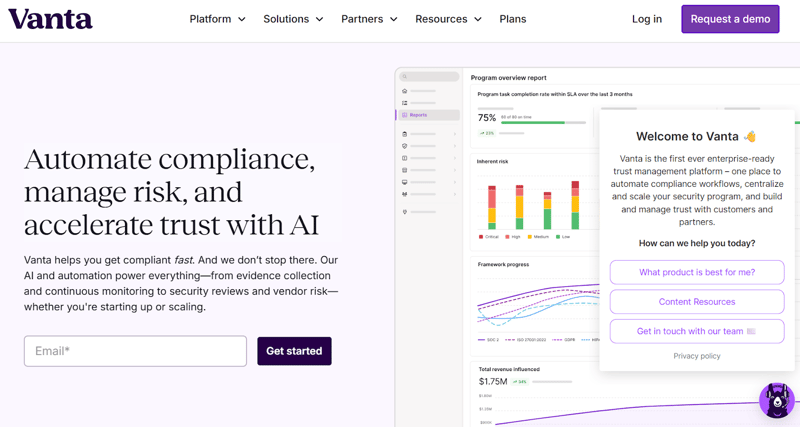Choose "What product is best for me?"
The width and height of the screenshot is (800, 427).
pos(697,272)
